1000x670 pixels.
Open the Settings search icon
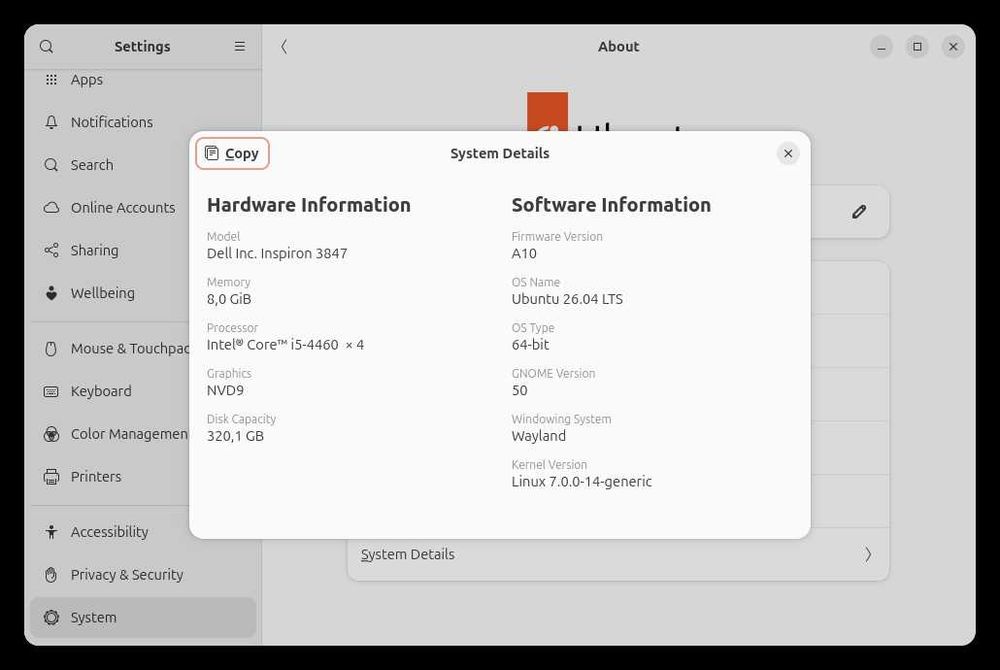pyautogui.click(x=47, y=47)
